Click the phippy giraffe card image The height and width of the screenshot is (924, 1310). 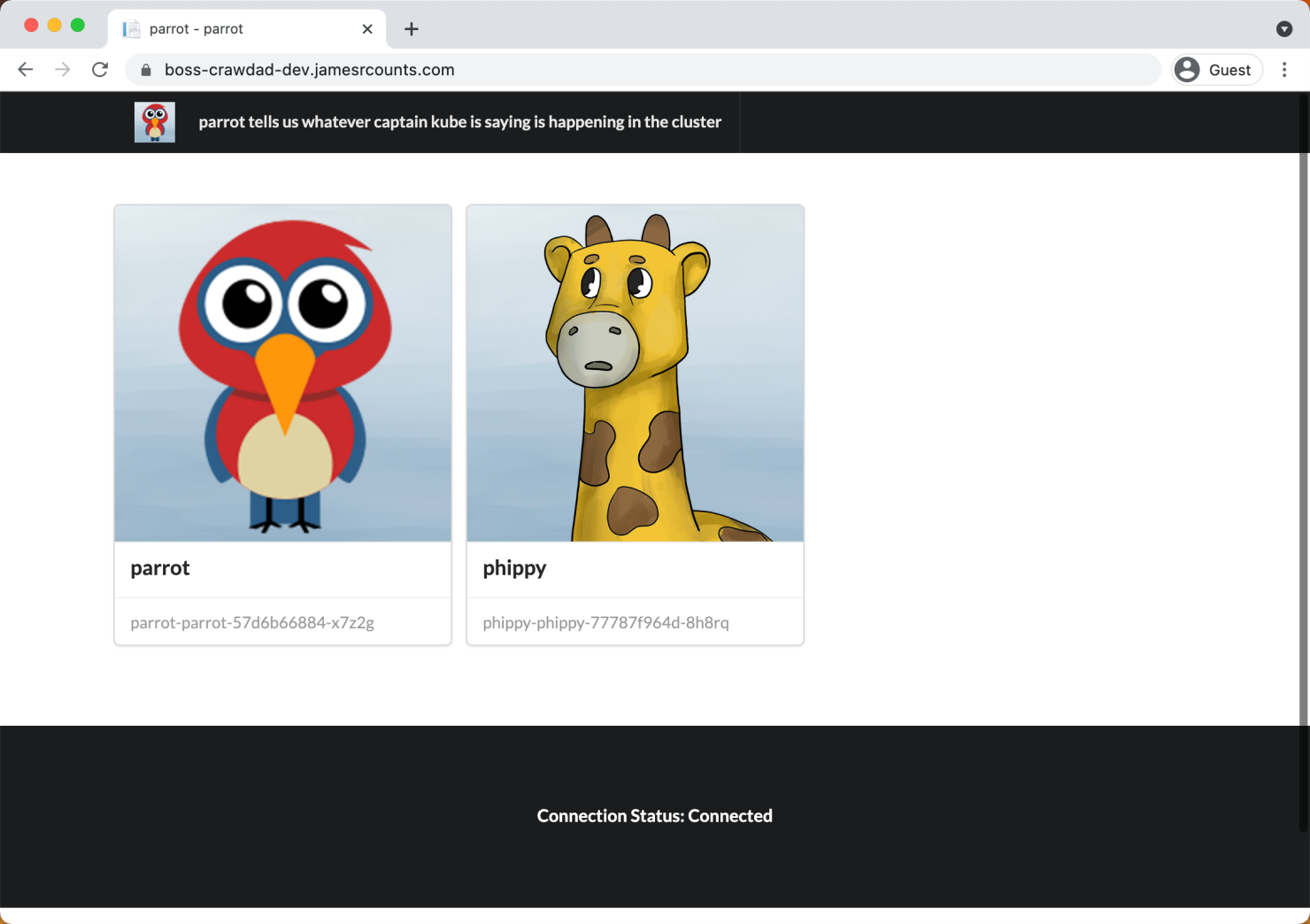click(636, 373)
